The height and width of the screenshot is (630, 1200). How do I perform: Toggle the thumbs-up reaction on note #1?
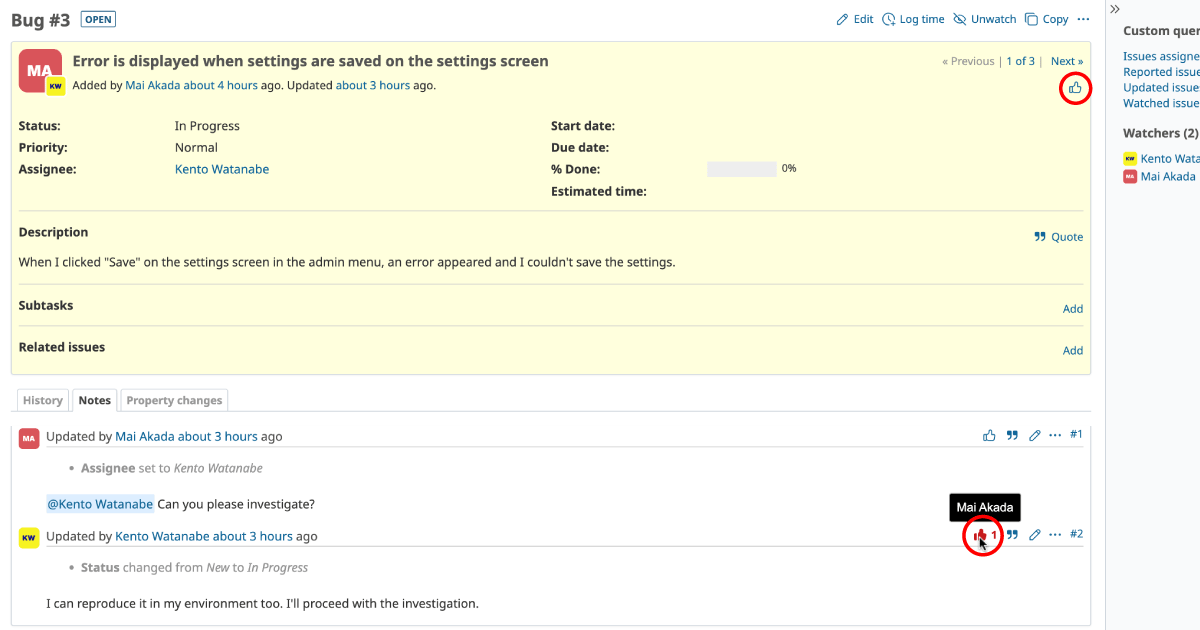tap(989, 435)
